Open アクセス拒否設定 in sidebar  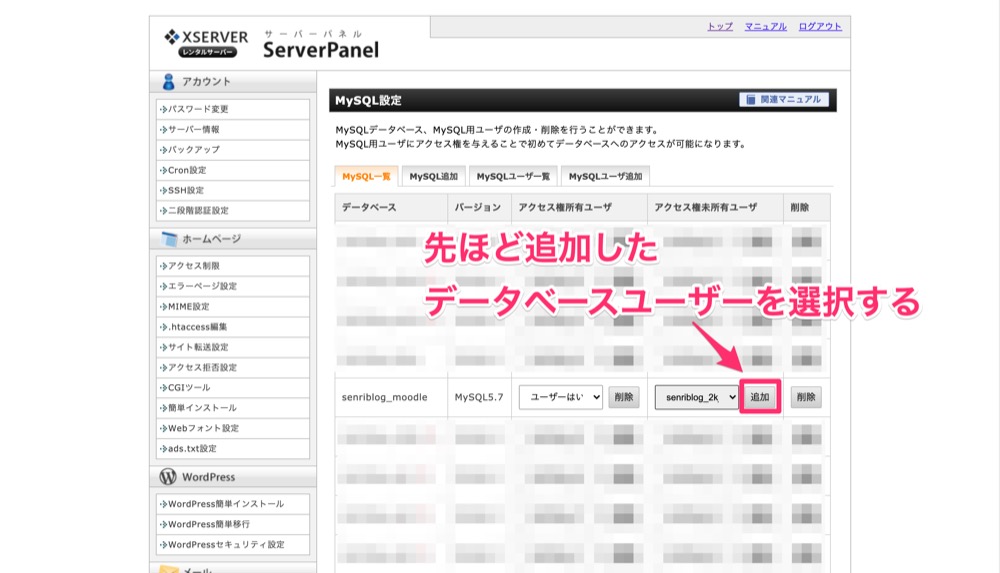tap(233, 368)
